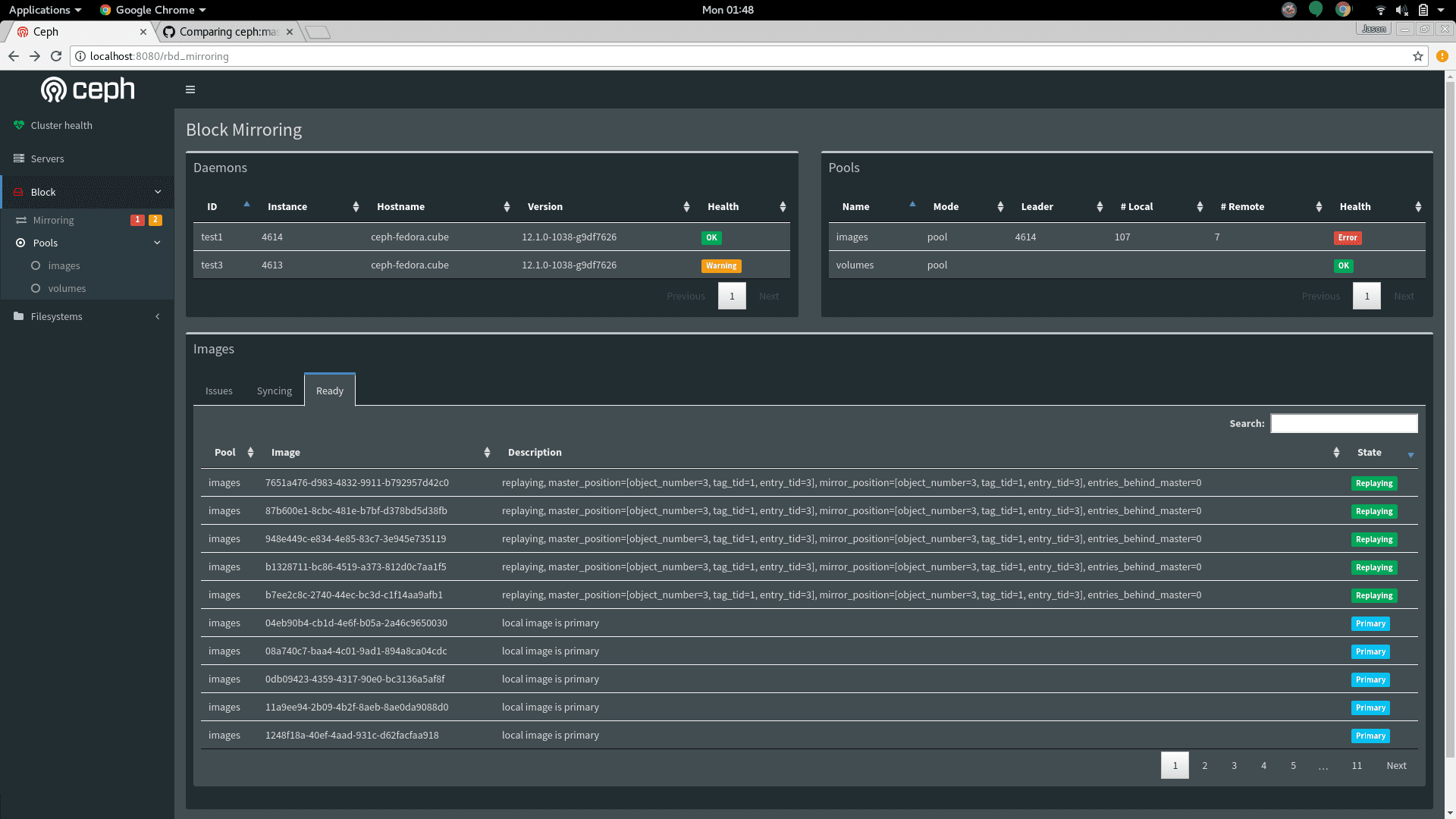Switch to the Issues tab
Screen dimensions: 1456x819
[218, 391]
